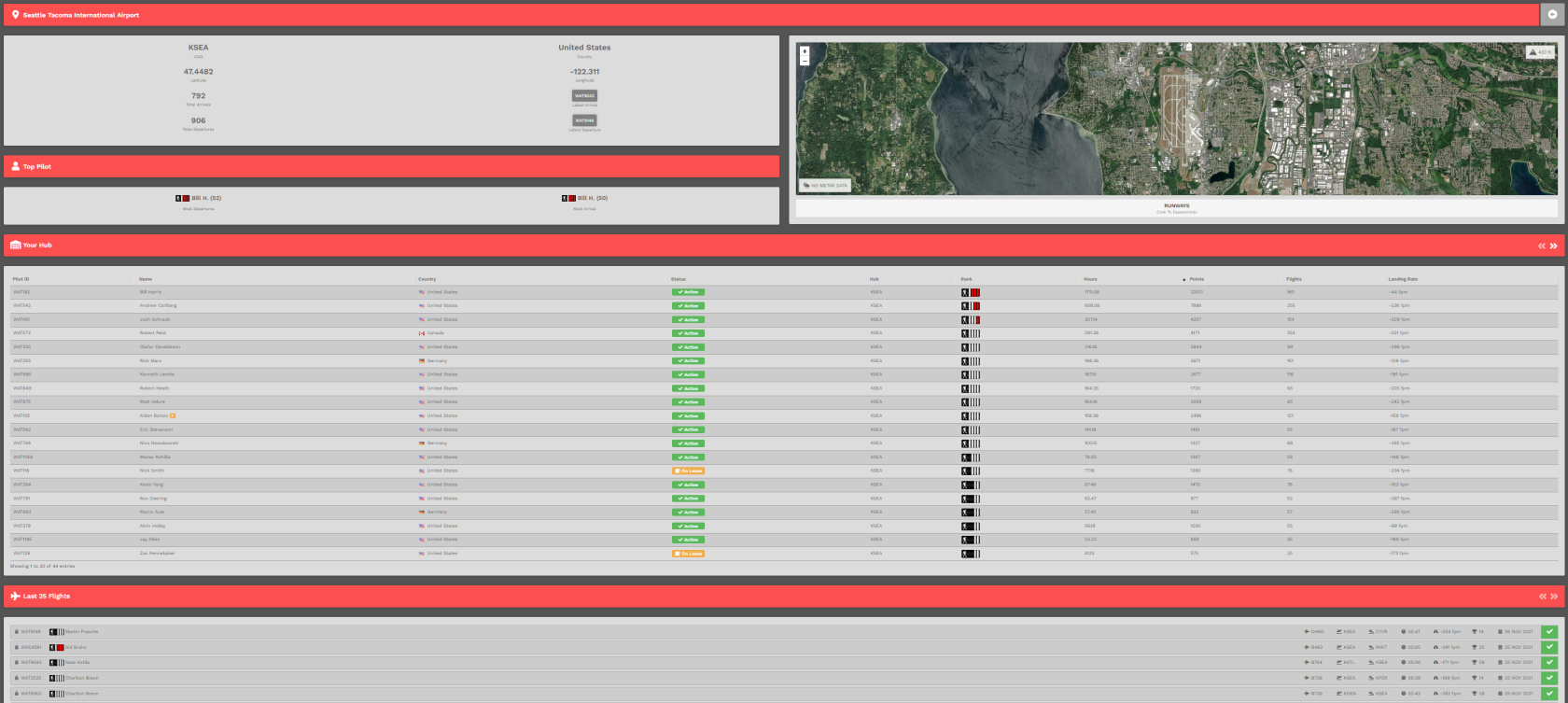The height and width of the screenshot is (703, 1568).
Task: Select pilot name Jay Allen
Action: [x=149, y=540]
